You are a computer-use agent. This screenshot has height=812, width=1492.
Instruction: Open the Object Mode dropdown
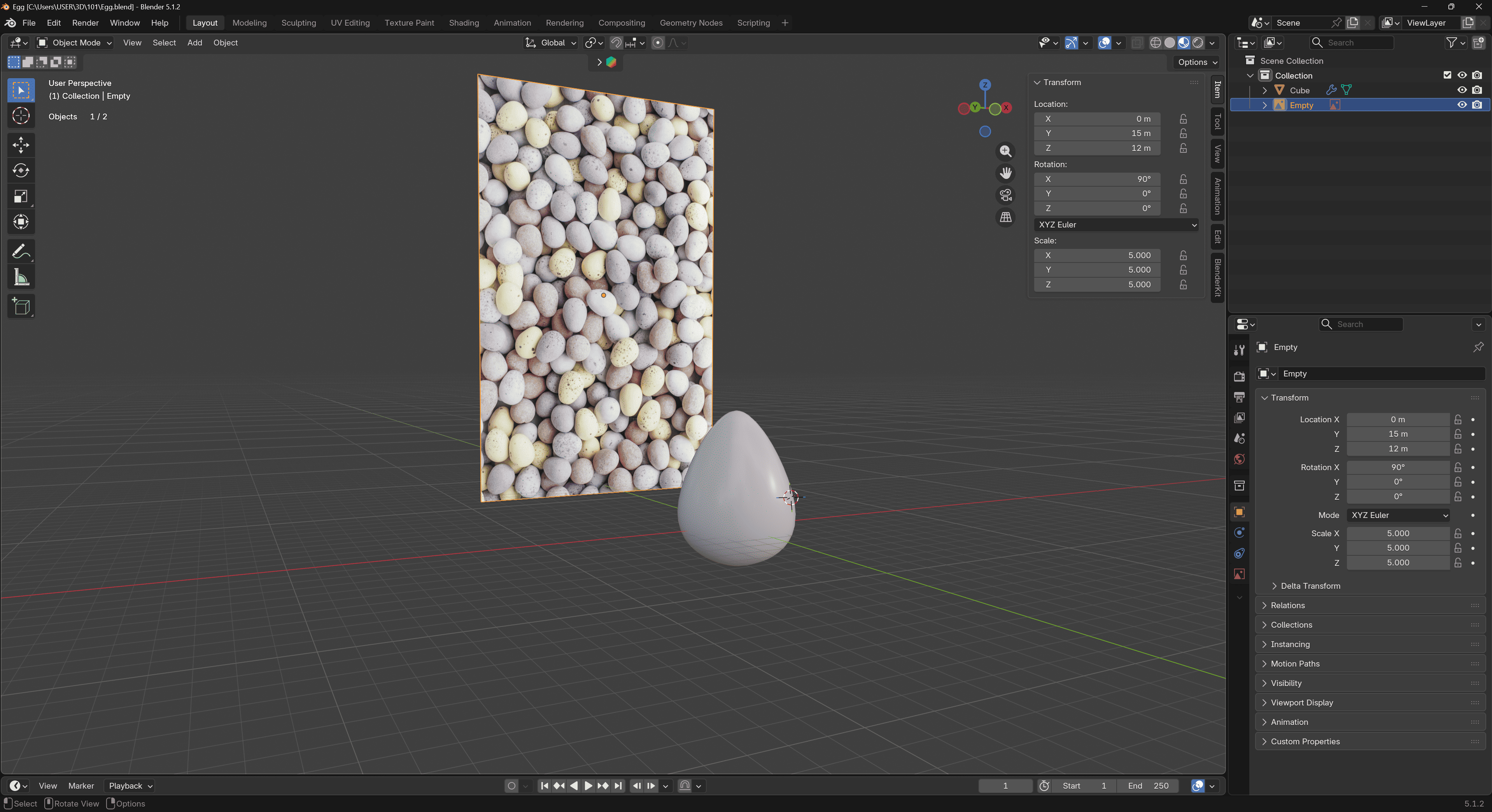coord(74,42)
